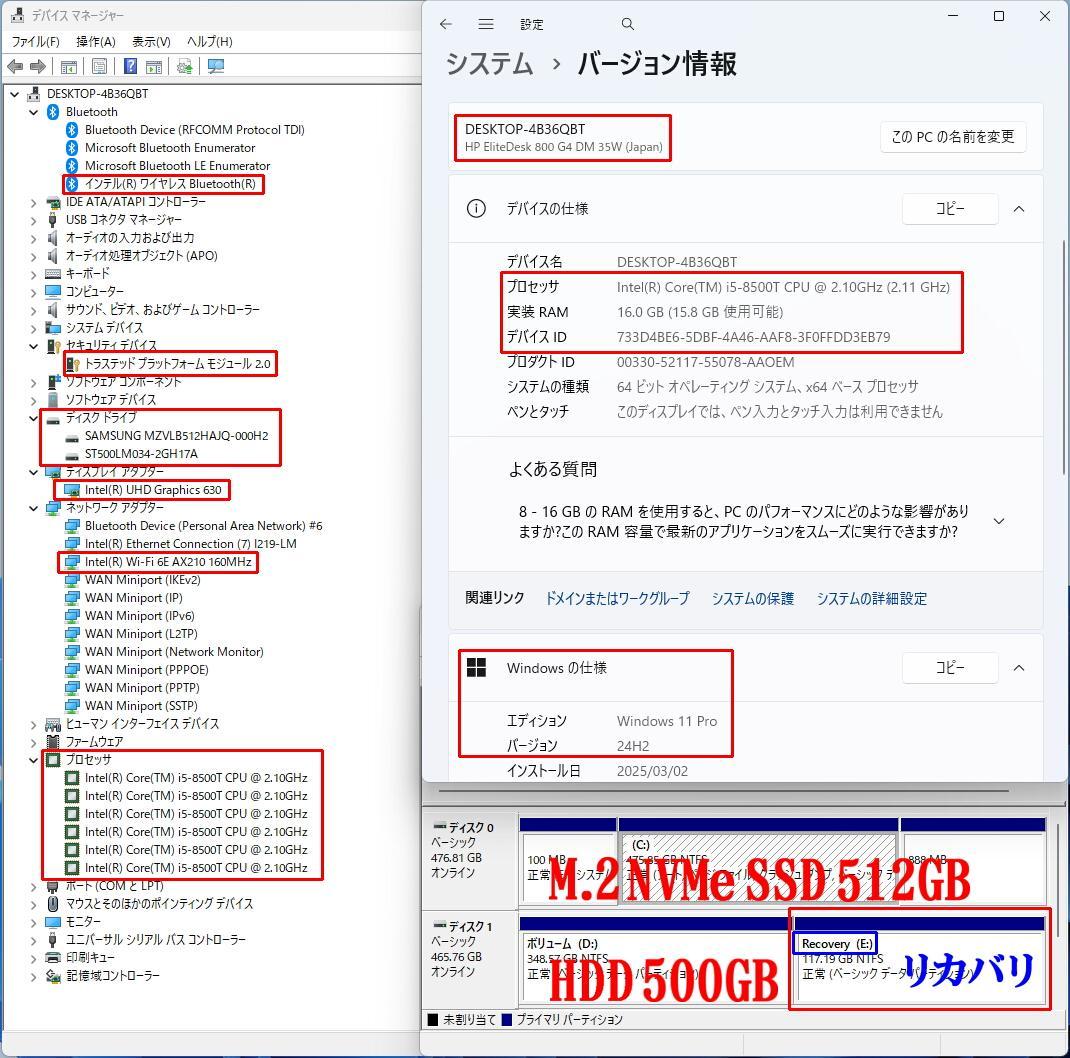
Task: Click the Properties toolbar icon in Device Manager
Action: (x=99, y=66)
